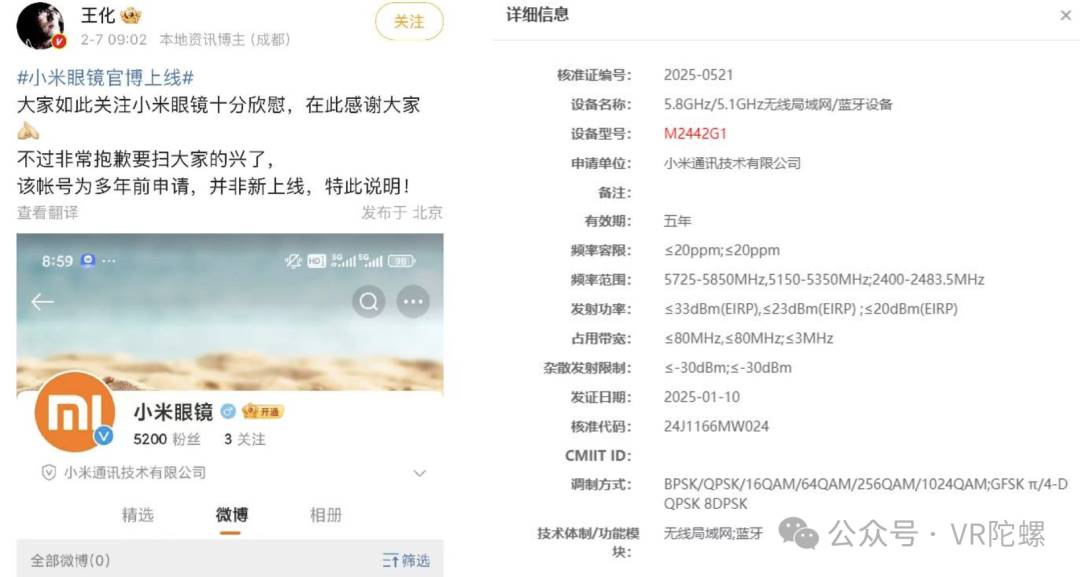This screenshot has width=1080, height=577.
Task: Switch to the 精选 tab
Action: point(138,514)
